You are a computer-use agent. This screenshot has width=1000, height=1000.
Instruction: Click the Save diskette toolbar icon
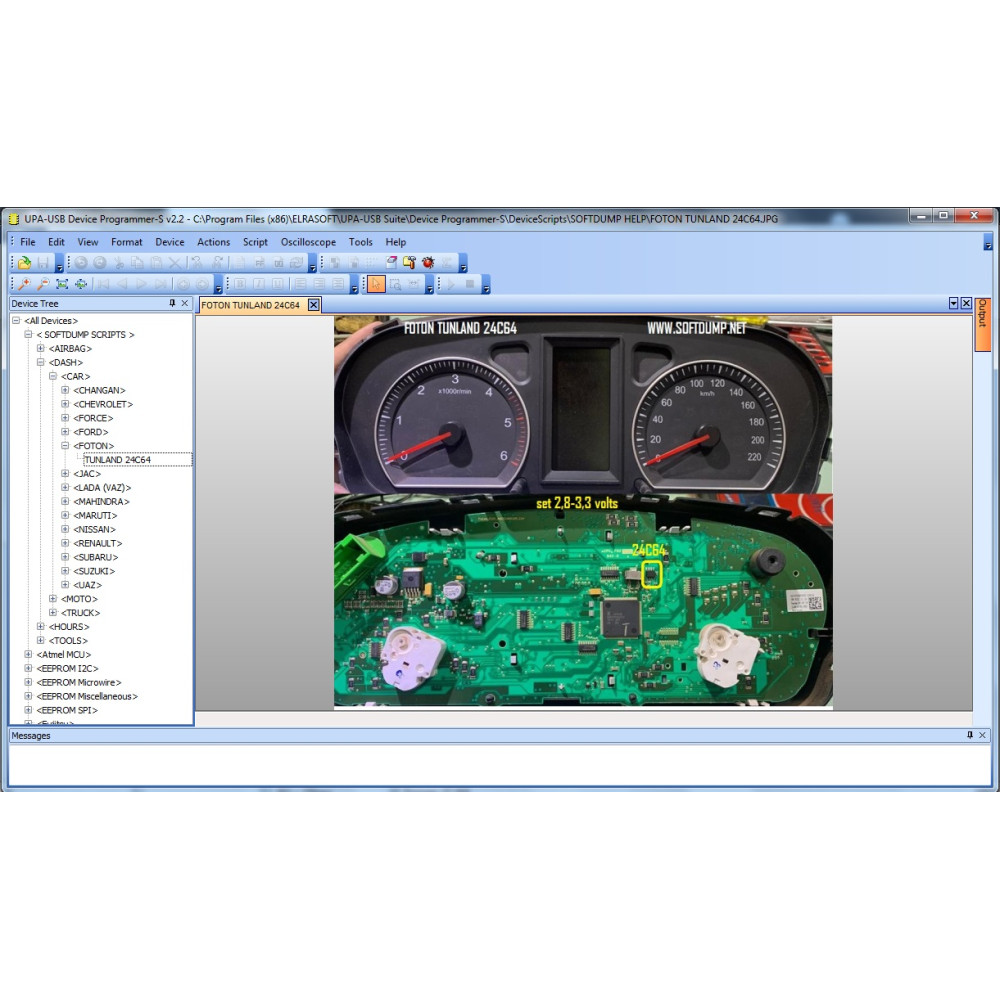(43, 262)
